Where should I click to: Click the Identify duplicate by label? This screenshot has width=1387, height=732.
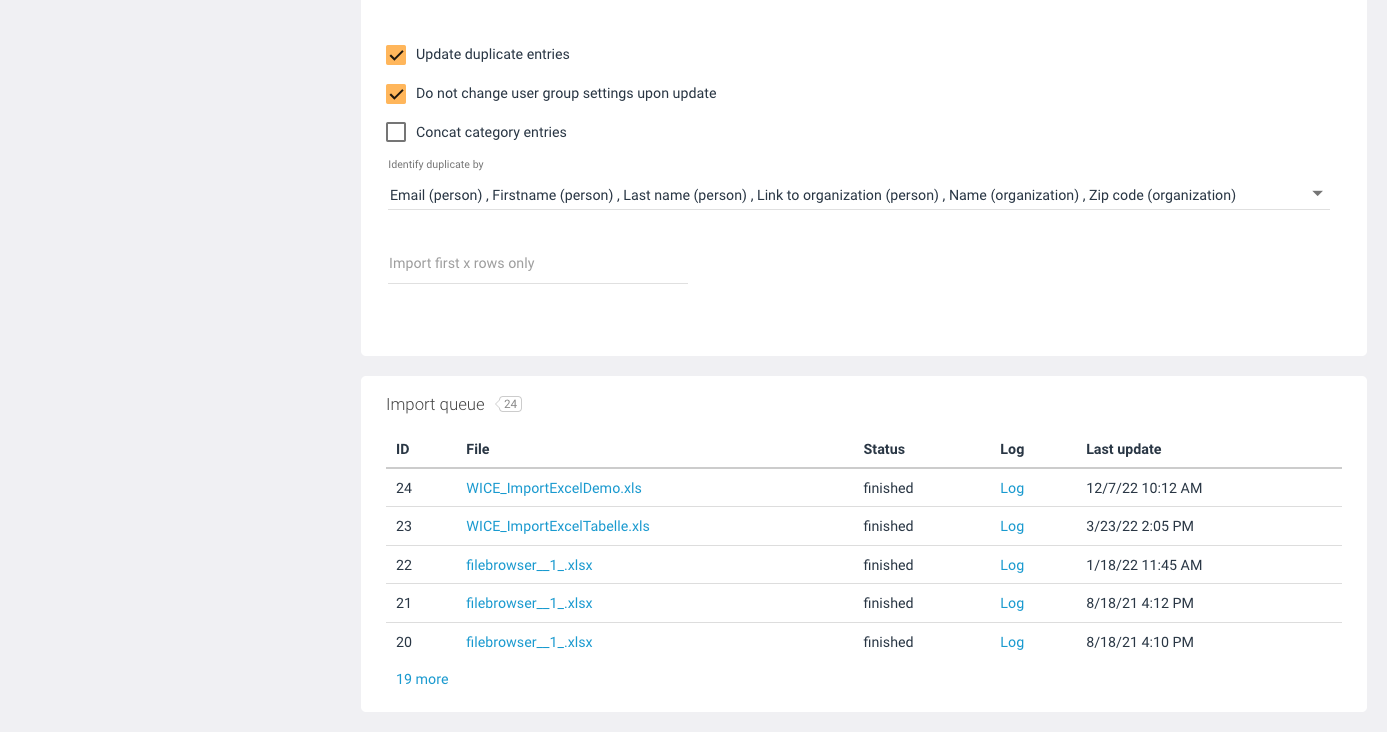[x=435, y=164]
